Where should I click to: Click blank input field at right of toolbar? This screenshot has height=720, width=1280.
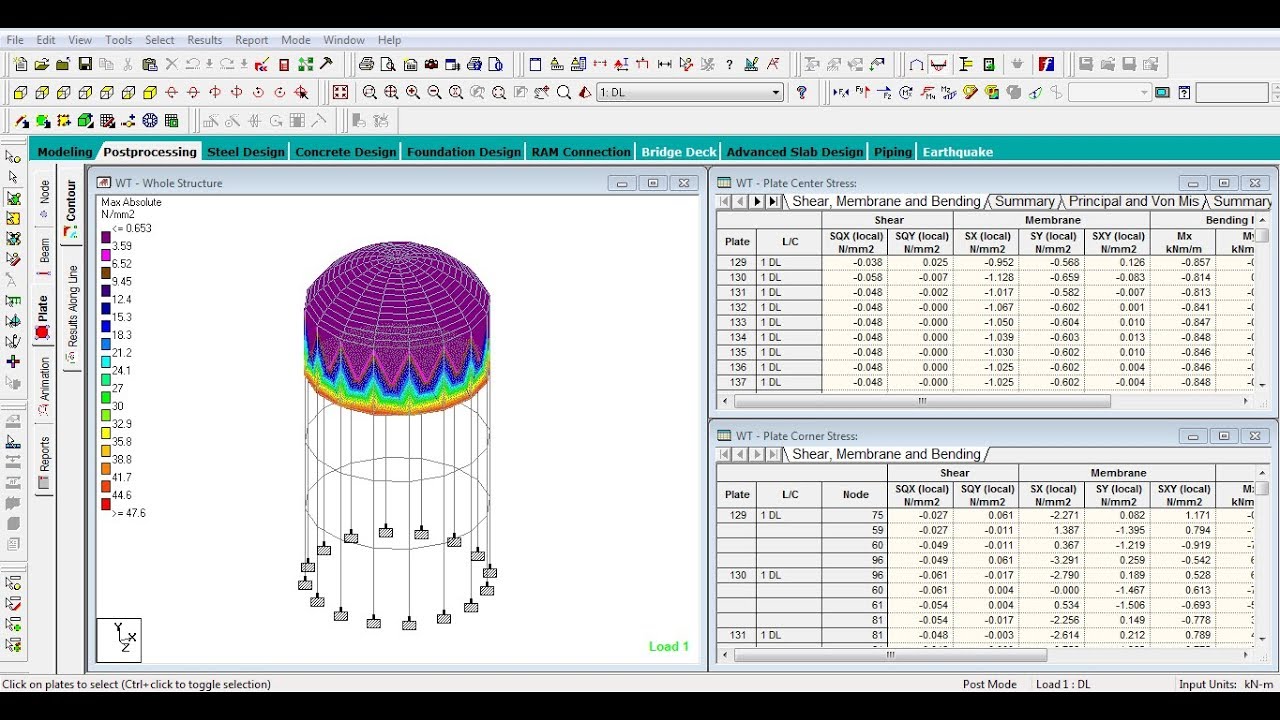[1232, 92]
